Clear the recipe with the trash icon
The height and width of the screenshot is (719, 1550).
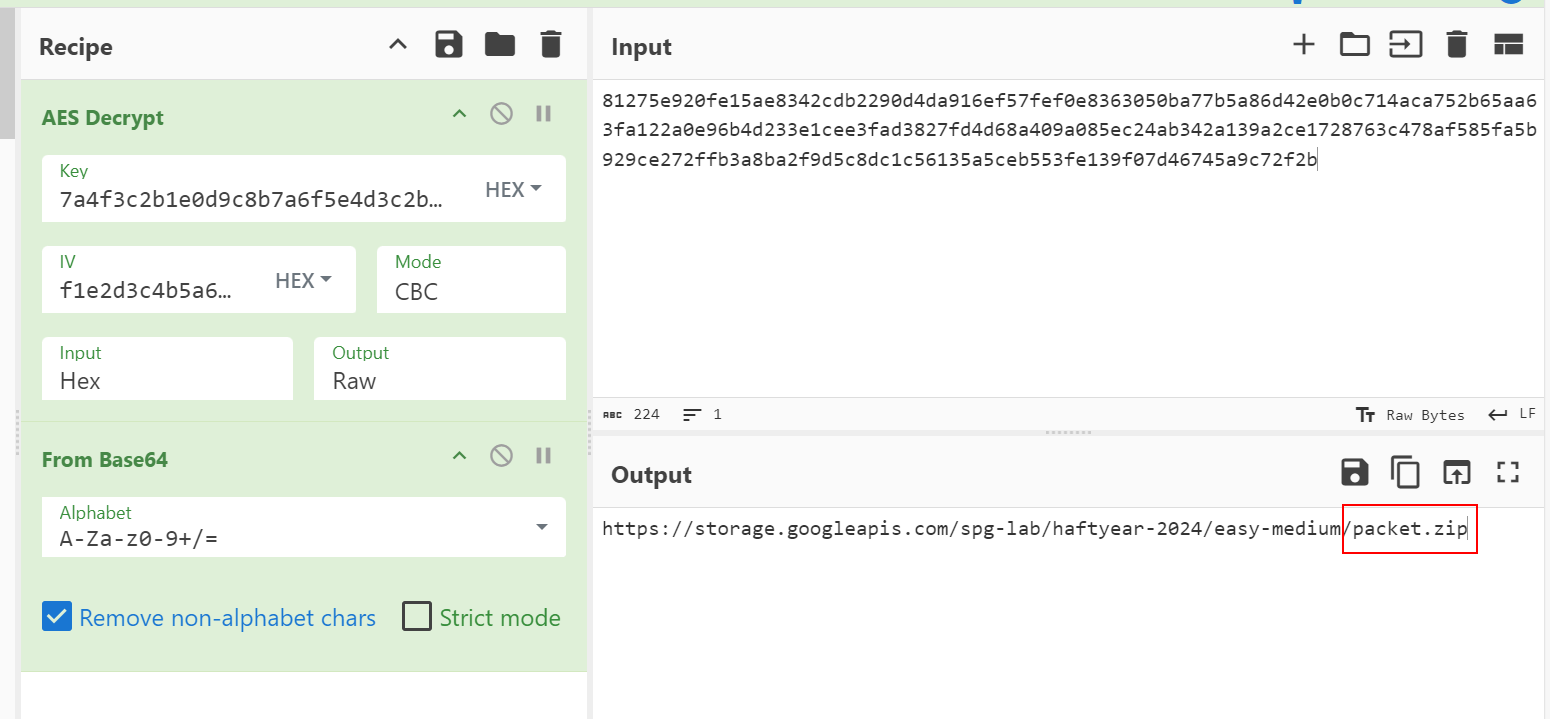tap(550, 45)
